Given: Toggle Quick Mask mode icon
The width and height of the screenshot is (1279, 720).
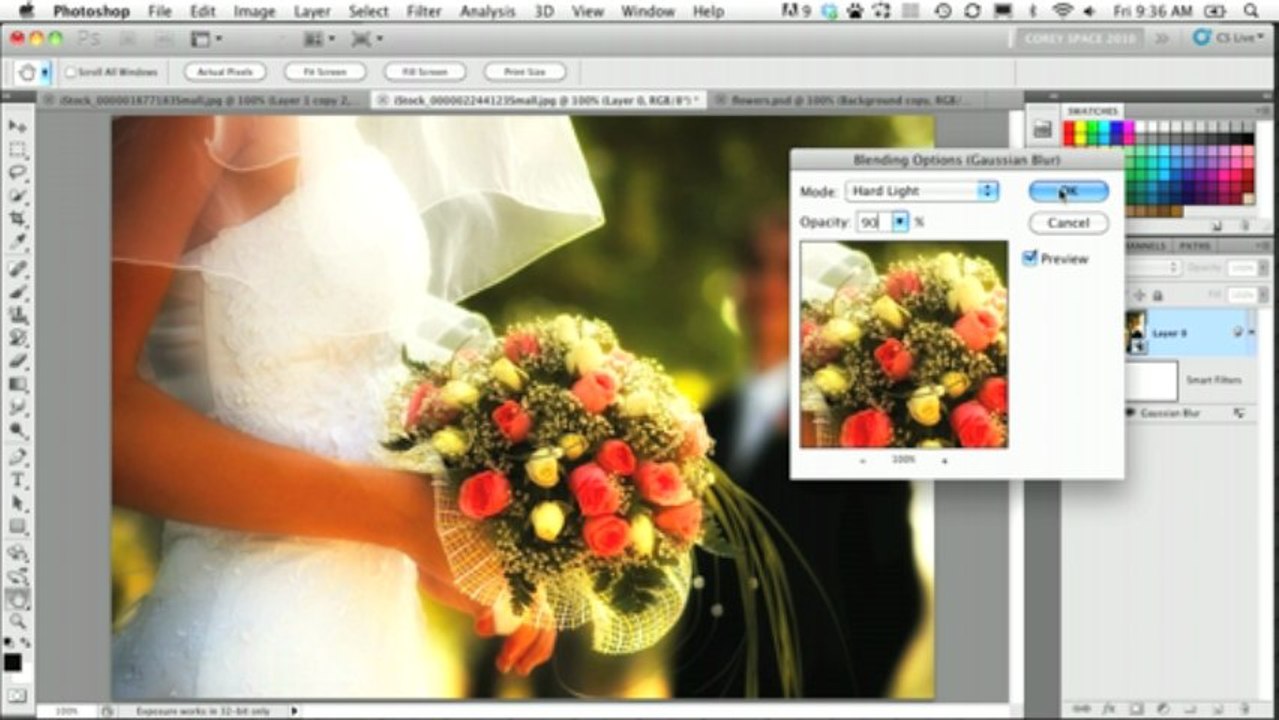Looking at the screenshot, I should coord(16,695).
